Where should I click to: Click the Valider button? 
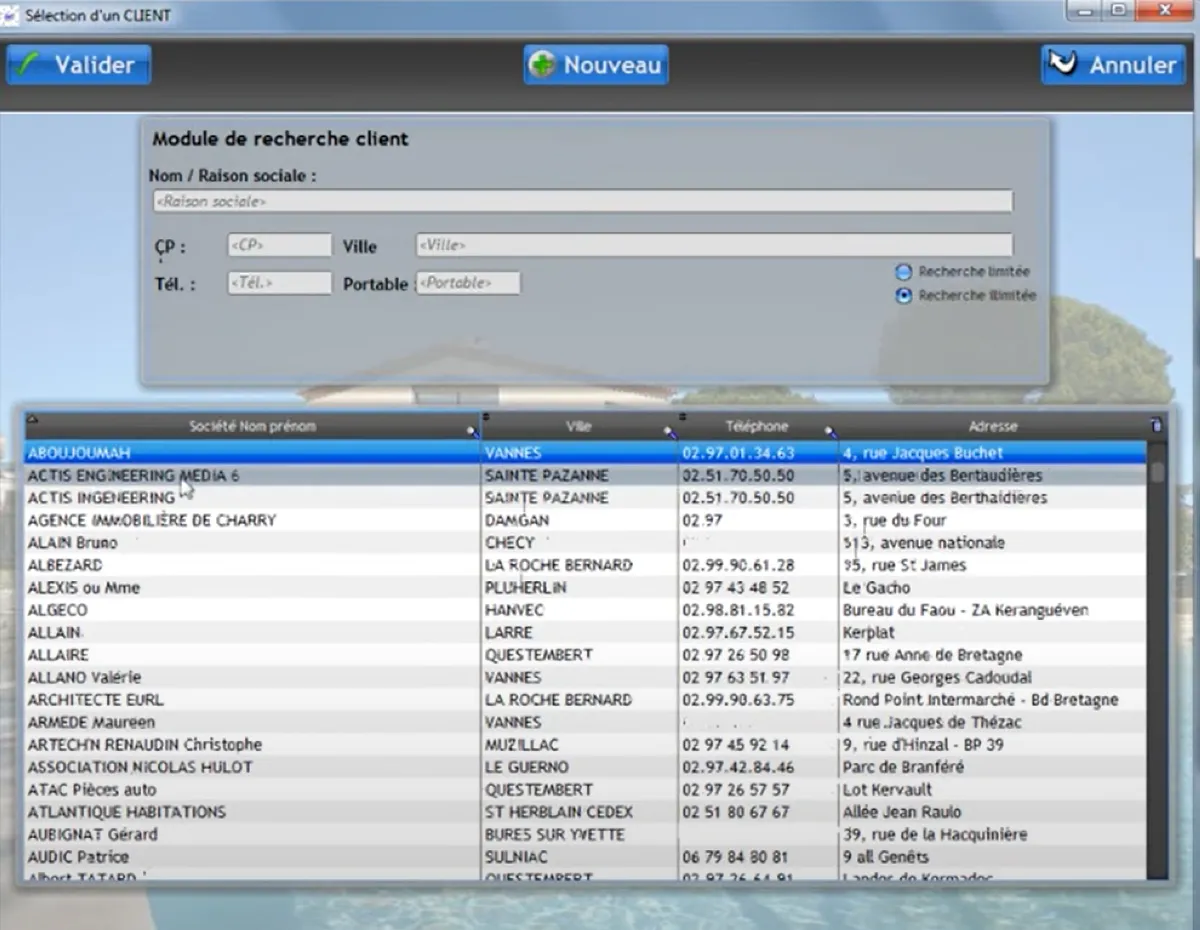pyautogui.click(x=79, y=65)
